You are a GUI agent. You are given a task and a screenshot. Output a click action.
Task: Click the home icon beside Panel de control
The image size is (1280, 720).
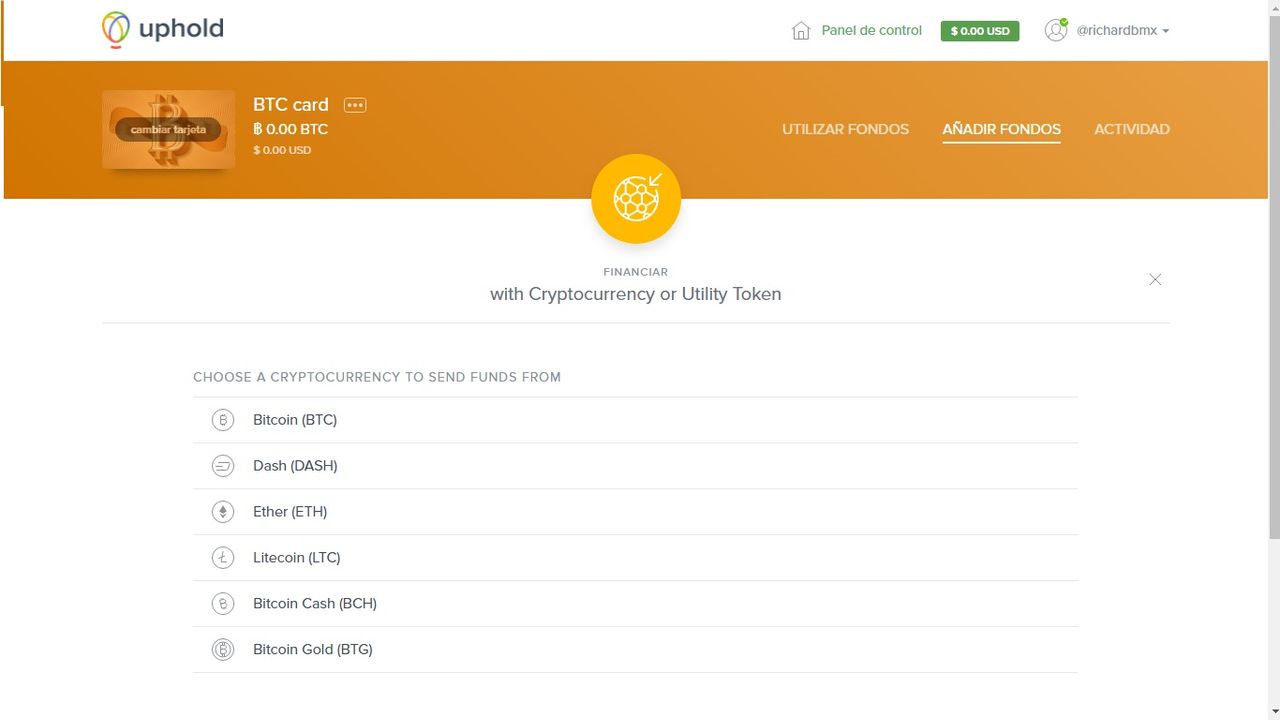[x=801, y=31]
